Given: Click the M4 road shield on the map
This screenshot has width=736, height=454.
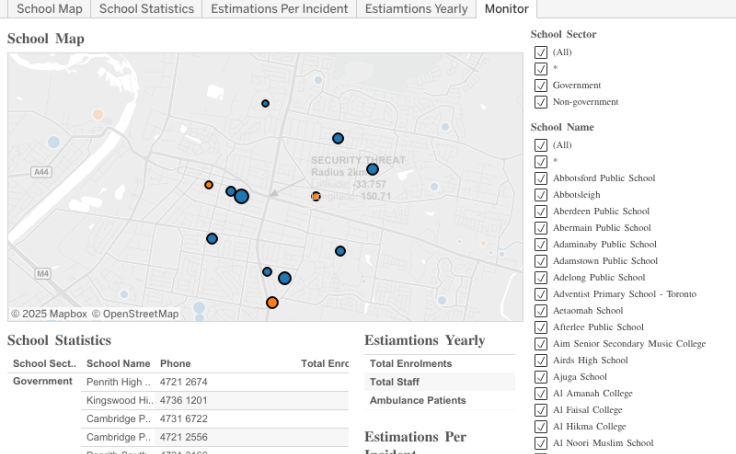Looking at the screenshot, I should click(43, 272).
